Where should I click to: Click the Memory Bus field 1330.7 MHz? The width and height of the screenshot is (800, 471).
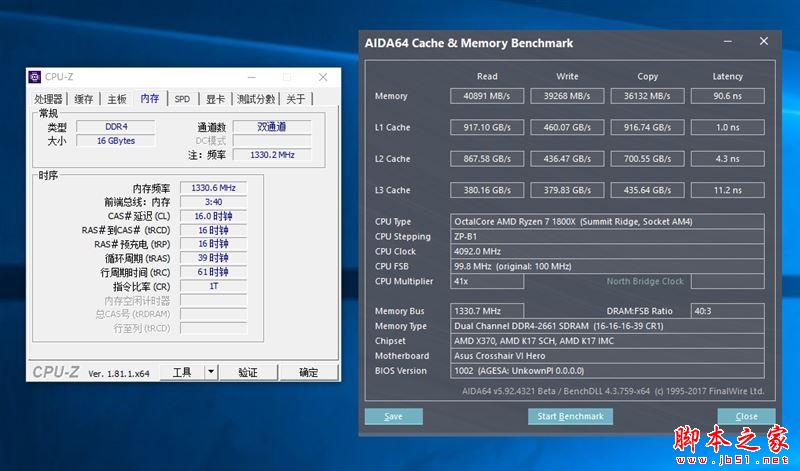[x=487, y=311]
